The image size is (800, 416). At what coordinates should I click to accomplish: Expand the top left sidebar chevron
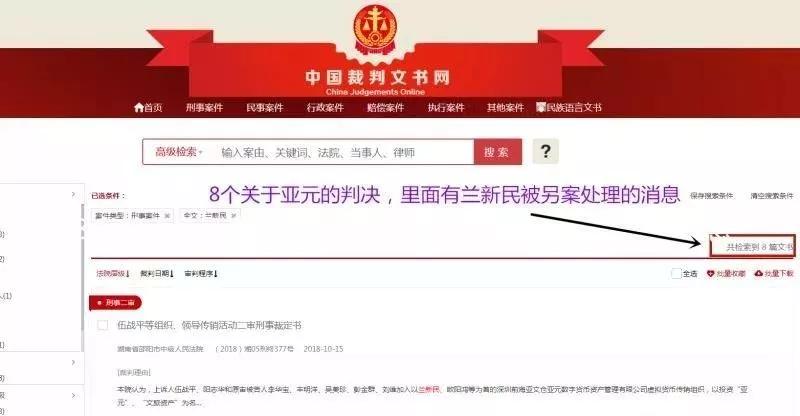73,194
